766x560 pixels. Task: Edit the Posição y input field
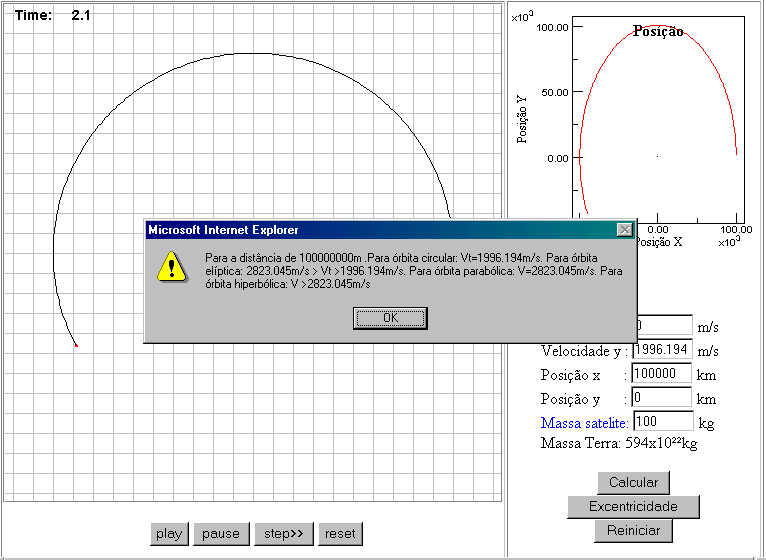coord(662,398)
